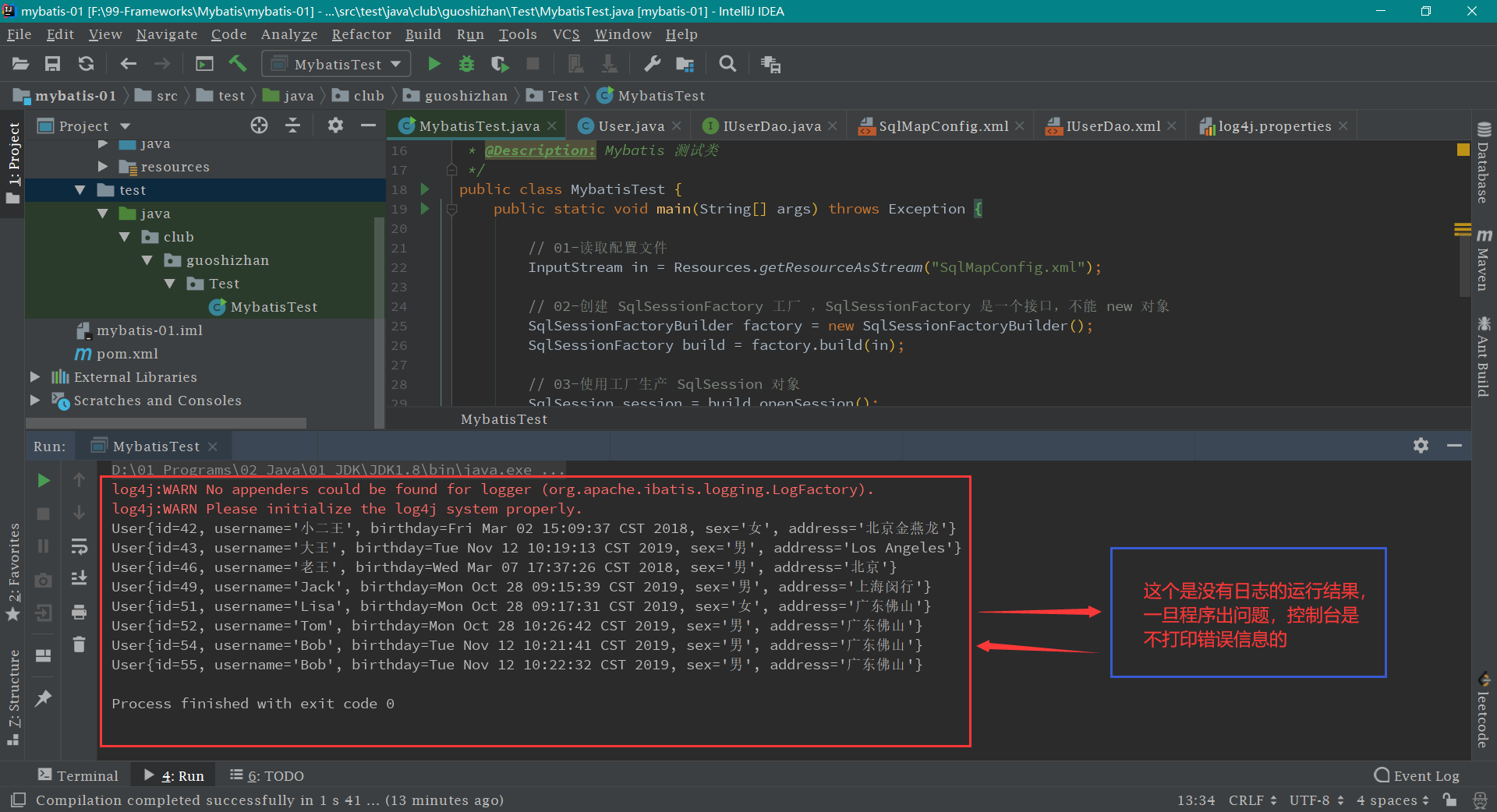The height and width of the screenshot is (812, 1497).
Task: Expand External Libraries node
Action: click(35, 377)
